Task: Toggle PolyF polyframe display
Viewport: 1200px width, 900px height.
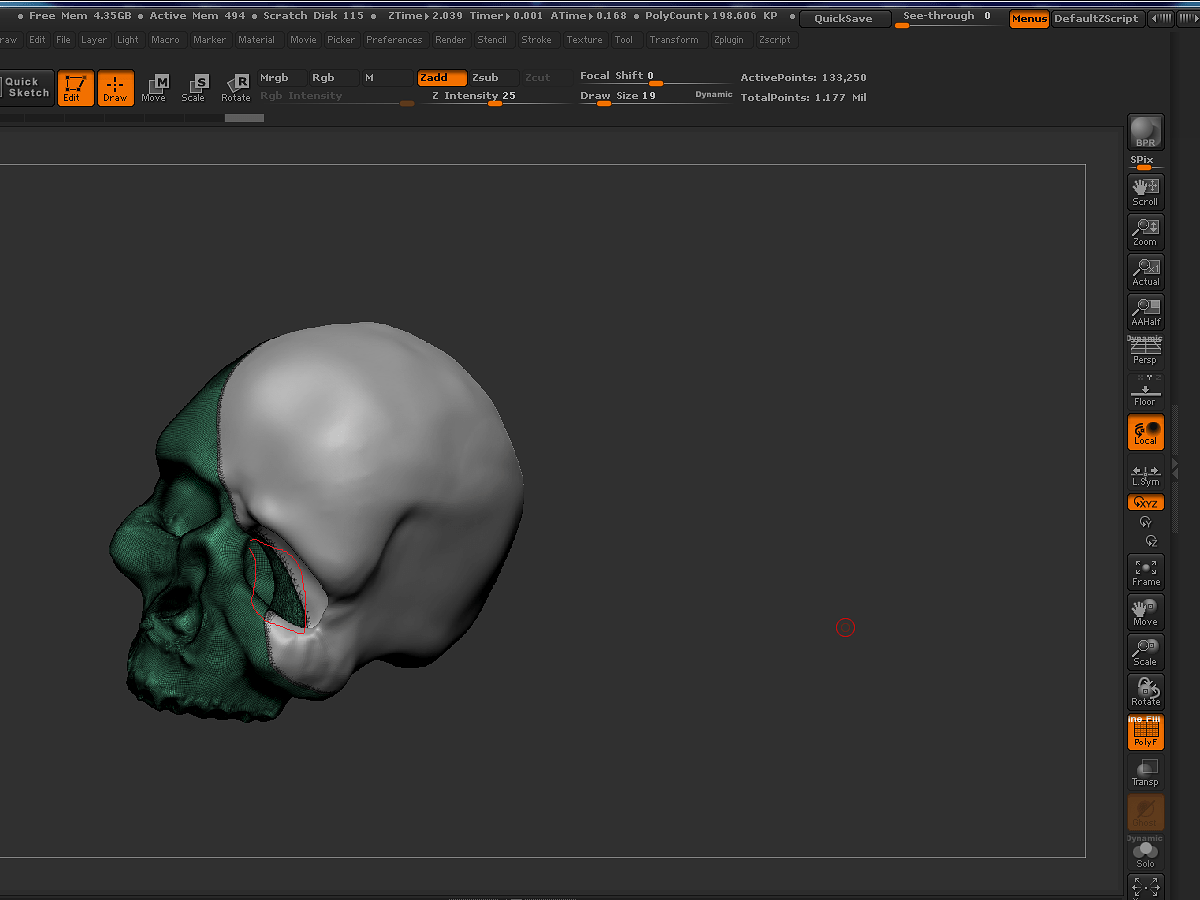Action: pos(1146,732)
